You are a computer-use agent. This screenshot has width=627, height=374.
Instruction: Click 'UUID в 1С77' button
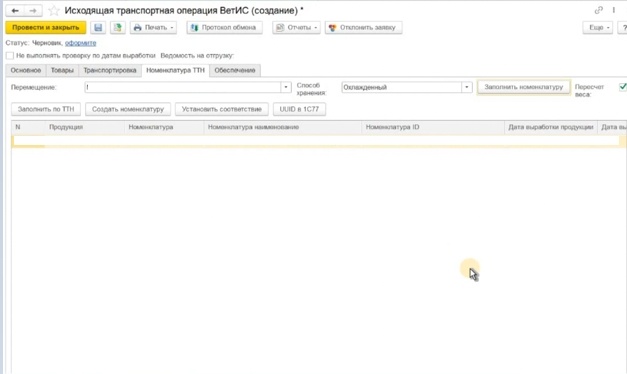299,109
